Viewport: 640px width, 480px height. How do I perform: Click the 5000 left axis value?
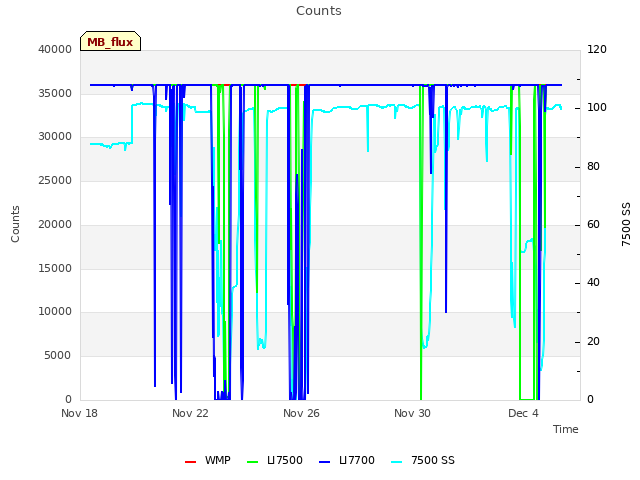(58, 356)
